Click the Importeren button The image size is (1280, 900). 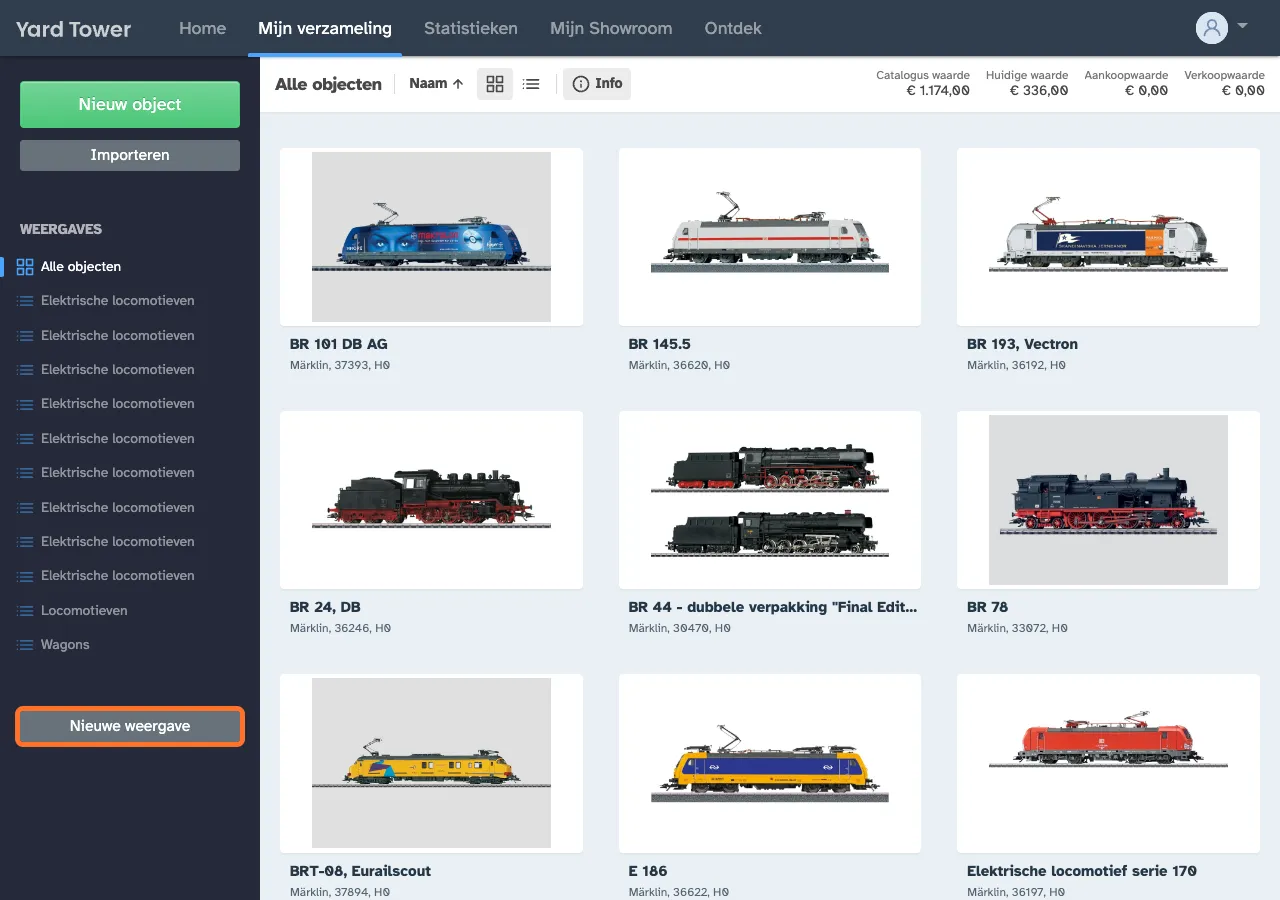tap(130, 155)
